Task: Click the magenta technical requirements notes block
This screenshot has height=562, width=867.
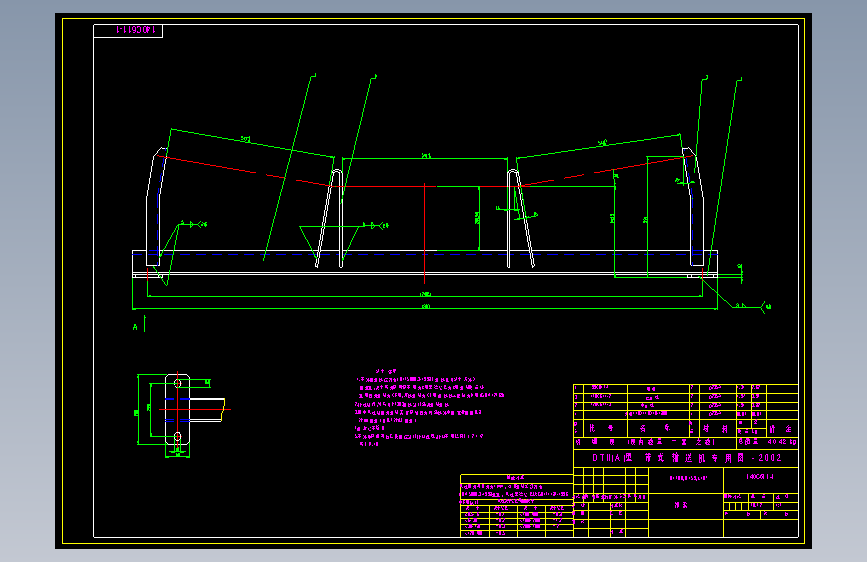Action: pyautogui.click(x=429, y=408)
